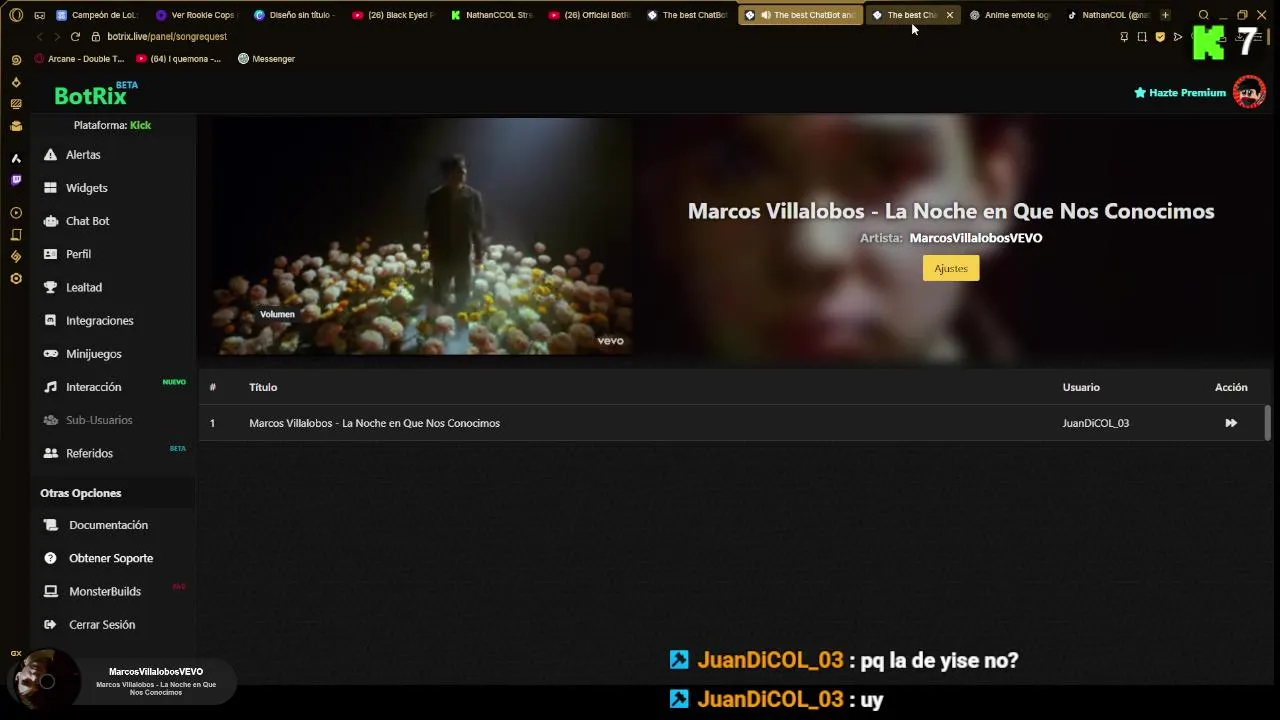Click the address bar showing botrix.live/panel/songrequest
The height and width of the screenshot is (720, 1280).
167,36
